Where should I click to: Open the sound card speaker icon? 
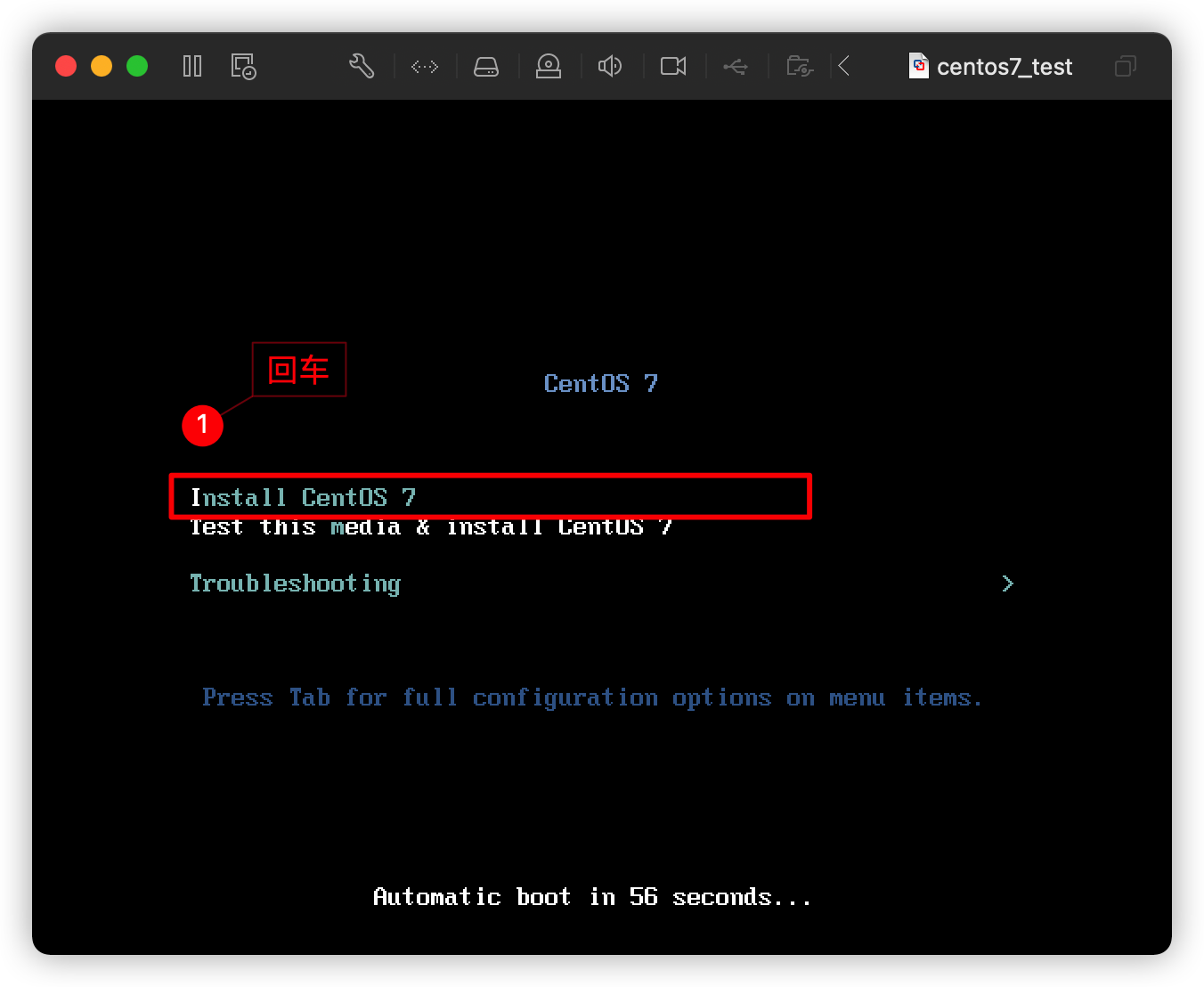pyautogui.click(x=610, y=66)
